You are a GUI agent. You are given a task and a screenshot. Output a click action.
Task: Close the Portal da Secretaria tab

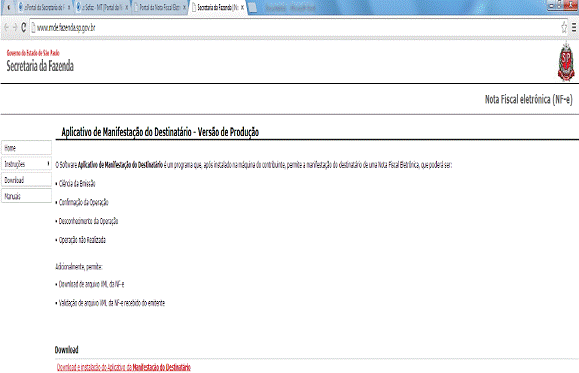[x=69, y=7]
